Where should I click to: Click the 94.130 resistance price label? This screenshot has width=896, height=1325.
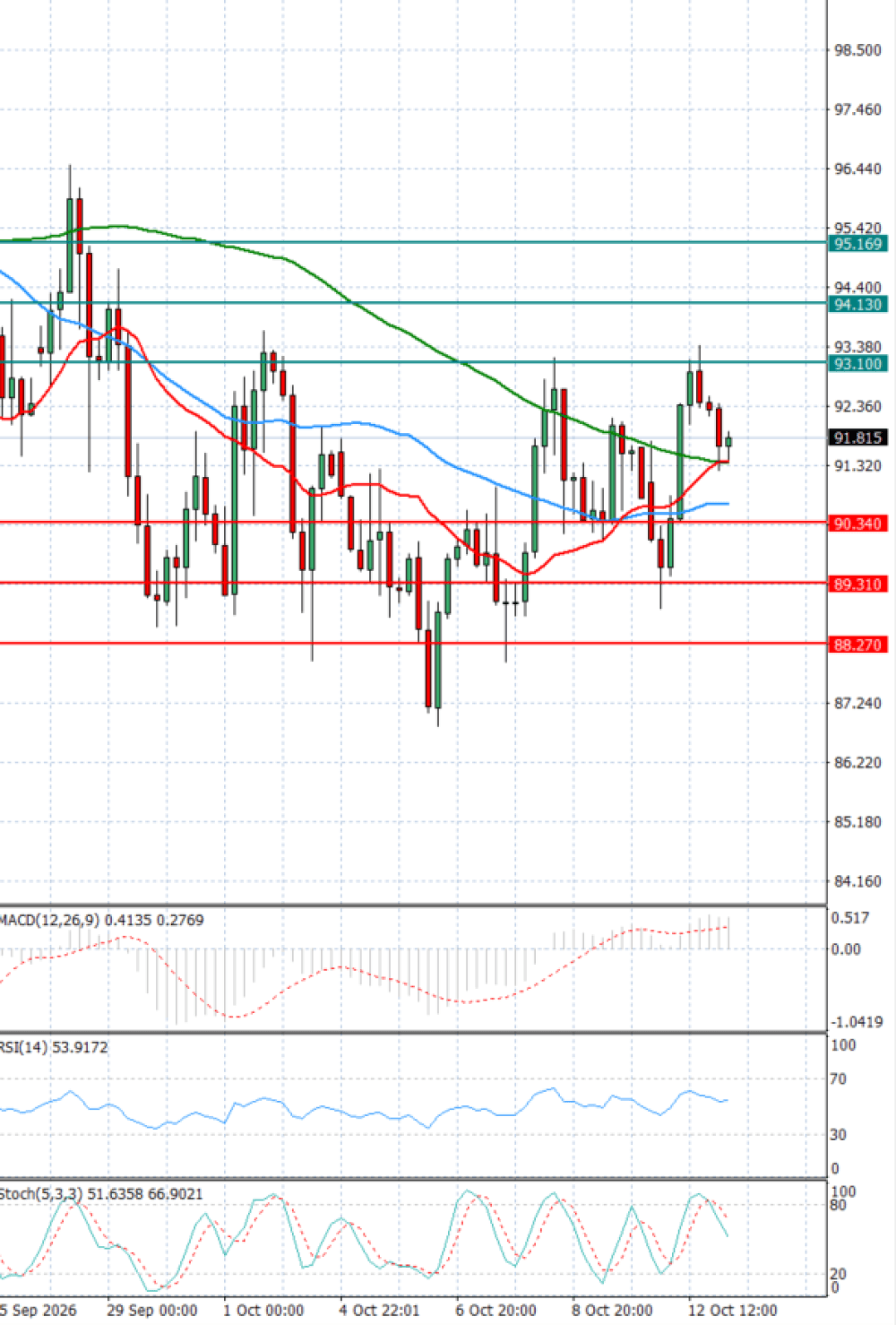click(858, 304)
